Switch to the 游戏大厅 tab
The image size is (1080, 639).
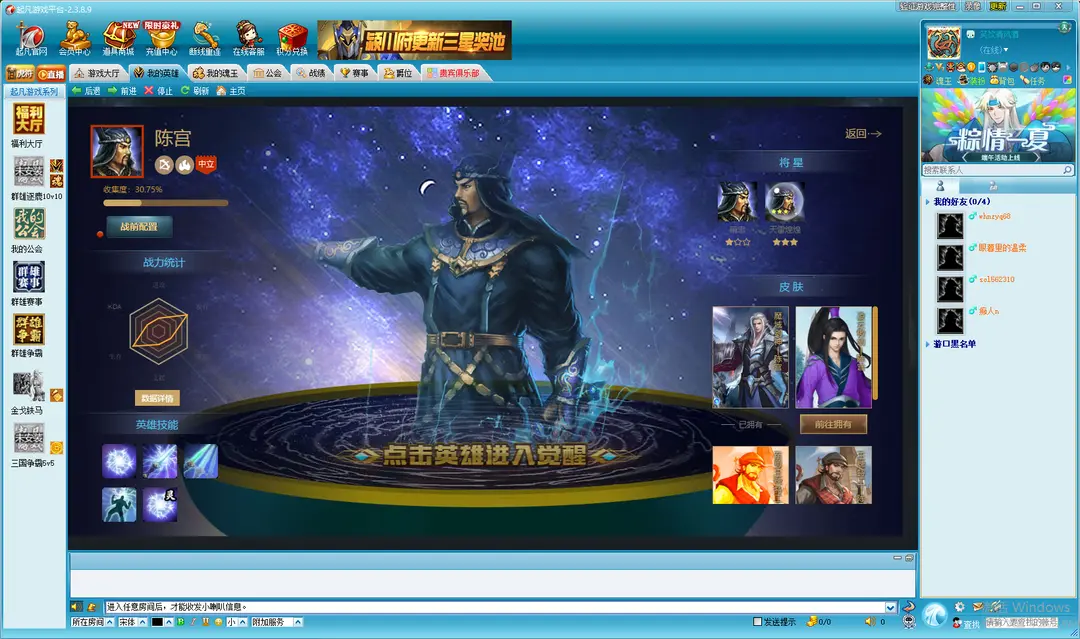click(x=97, y=73)
